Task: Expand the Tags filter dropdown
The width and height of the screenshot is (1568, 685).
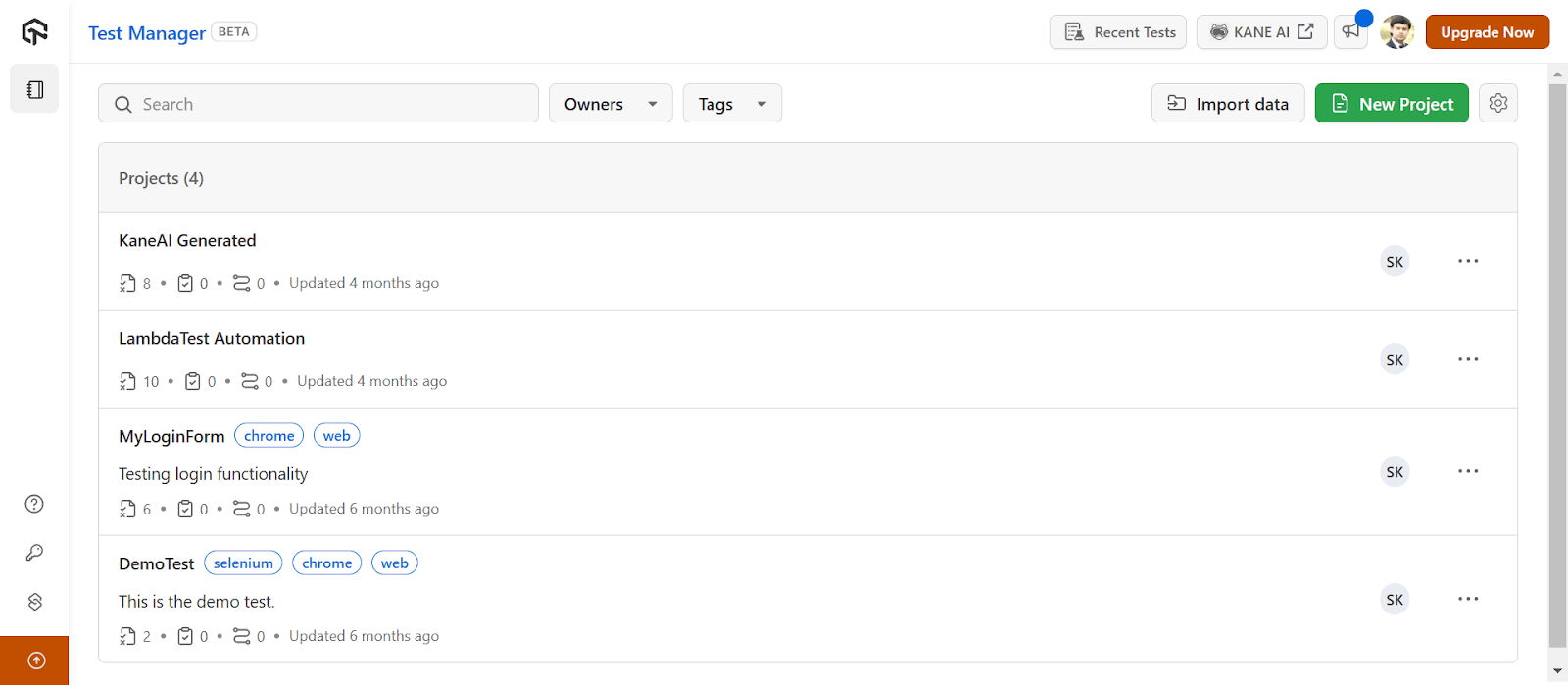Action: 731,103
